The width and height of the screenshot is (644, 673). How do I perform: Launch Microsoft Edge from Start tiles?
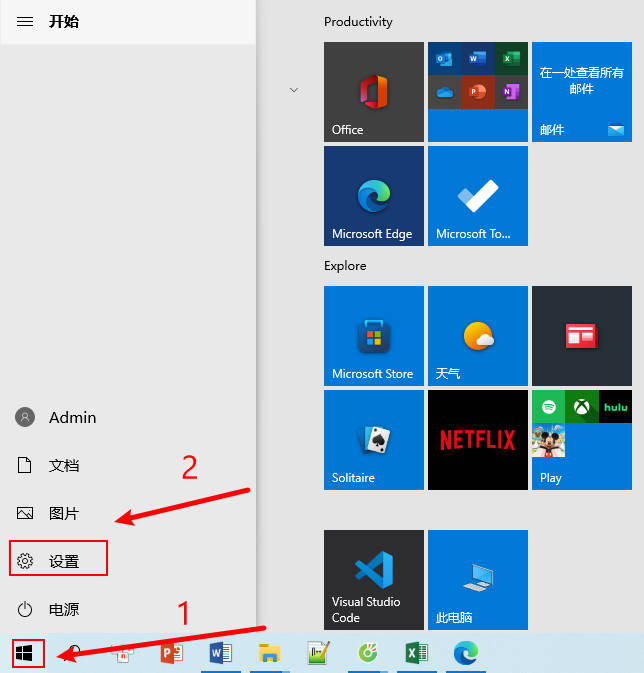click(x=373, y=196)
